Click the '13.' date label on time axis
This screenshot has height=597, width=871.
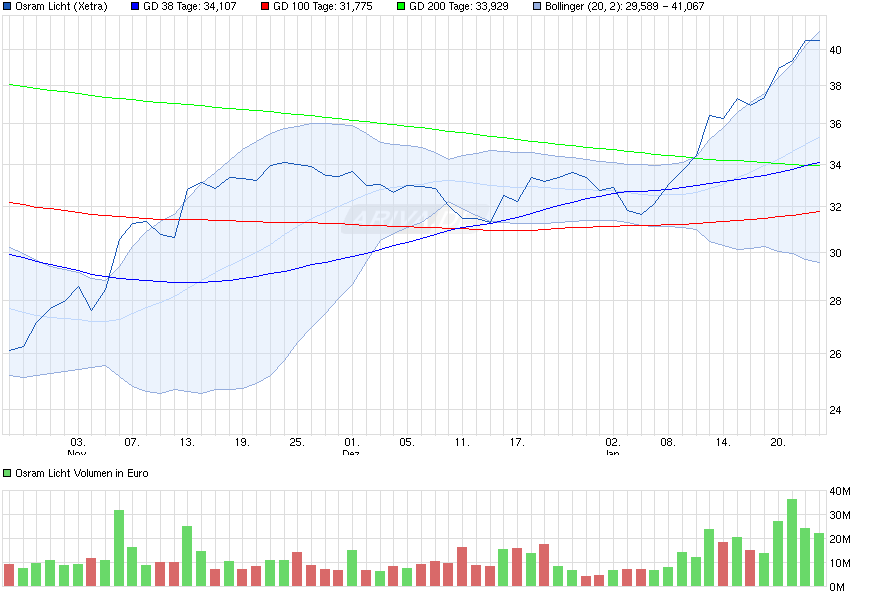[x=187, y=443]
